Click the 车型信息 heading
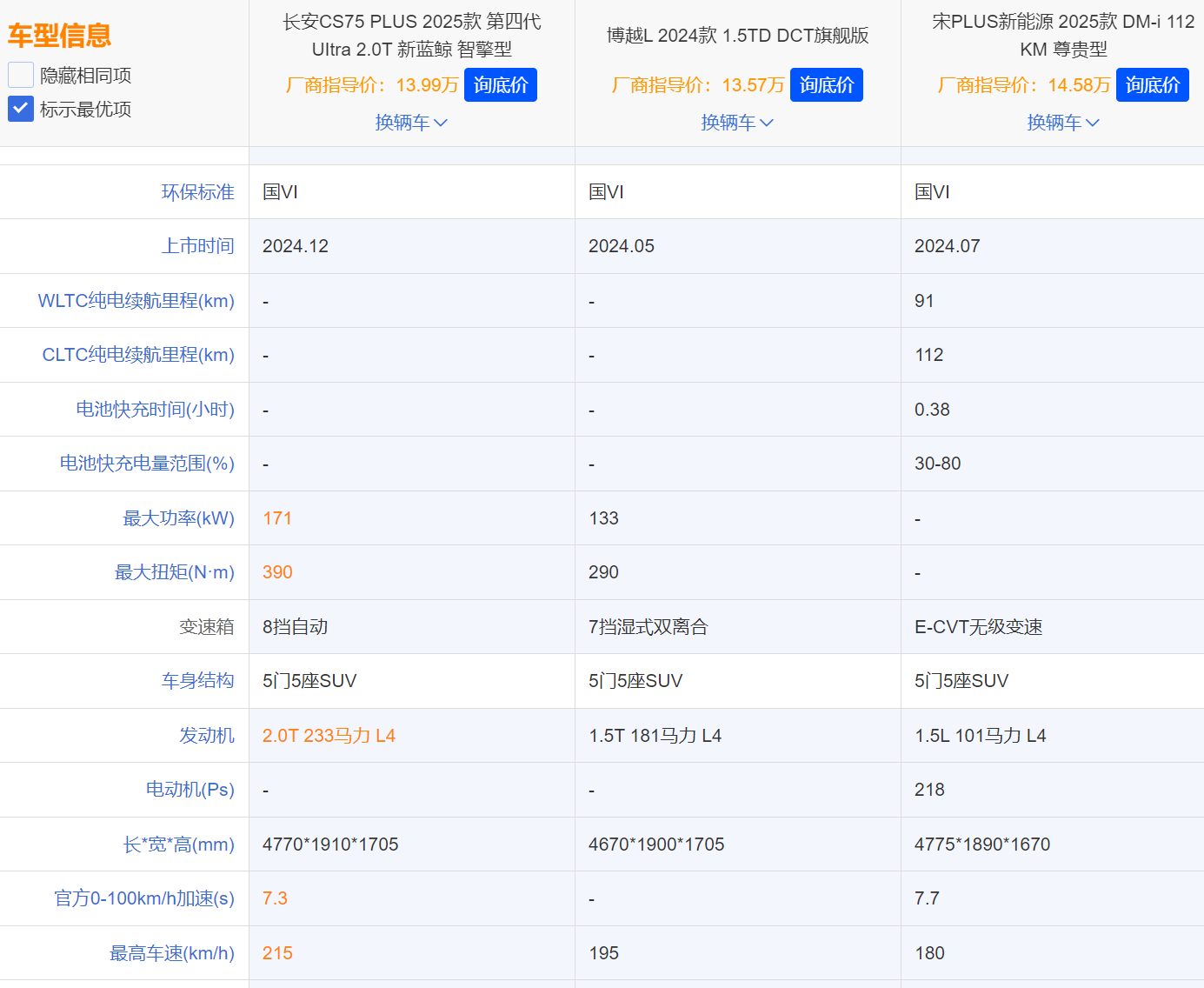This screenshot has width=1204, height=988. coord(60,36)
